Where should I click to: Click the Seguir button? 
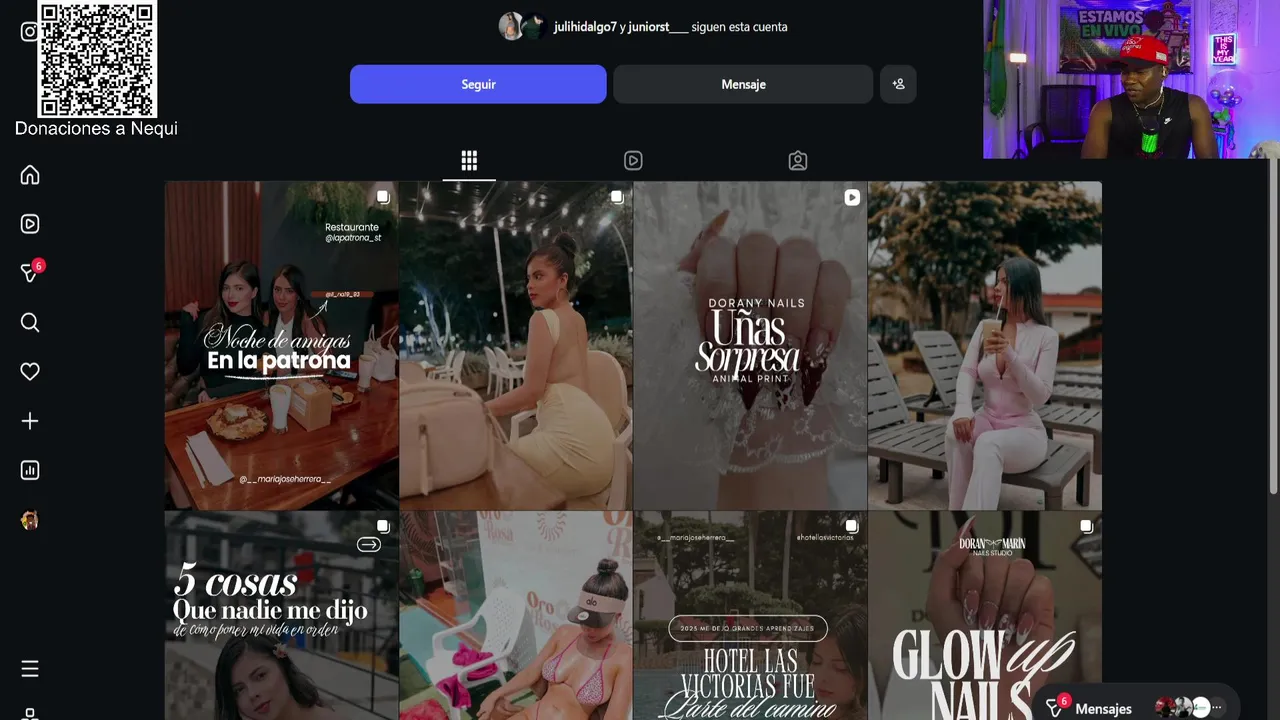pyautogui.click(x=478, y=84)
